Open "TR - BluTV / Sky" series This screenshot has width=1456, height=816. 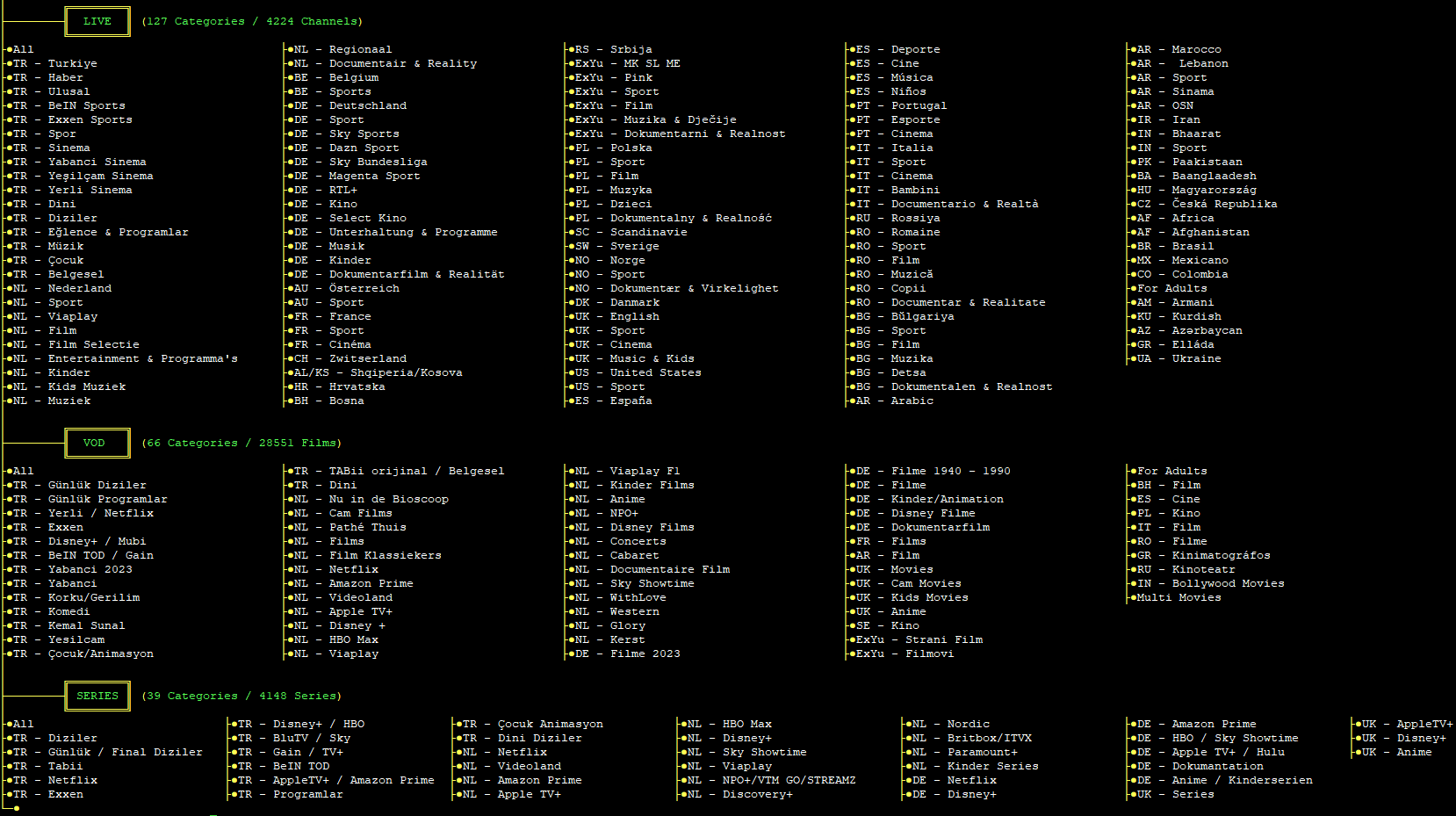(x=294, y=738)
